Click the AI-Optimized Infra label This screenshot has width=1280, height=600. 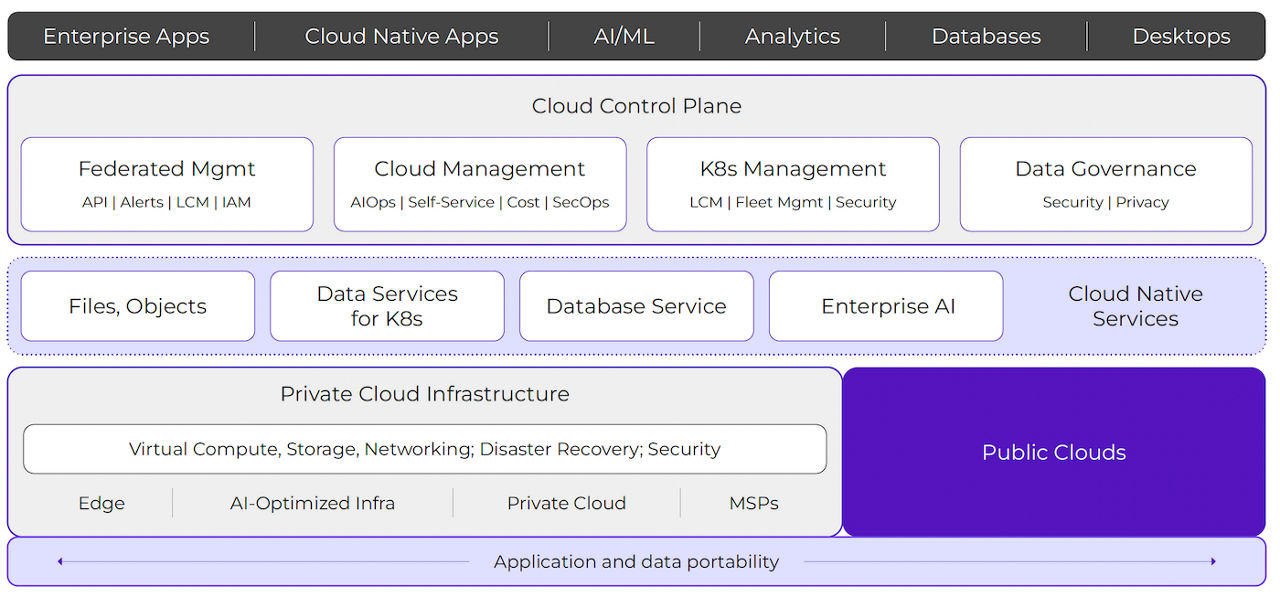point(312,503)
